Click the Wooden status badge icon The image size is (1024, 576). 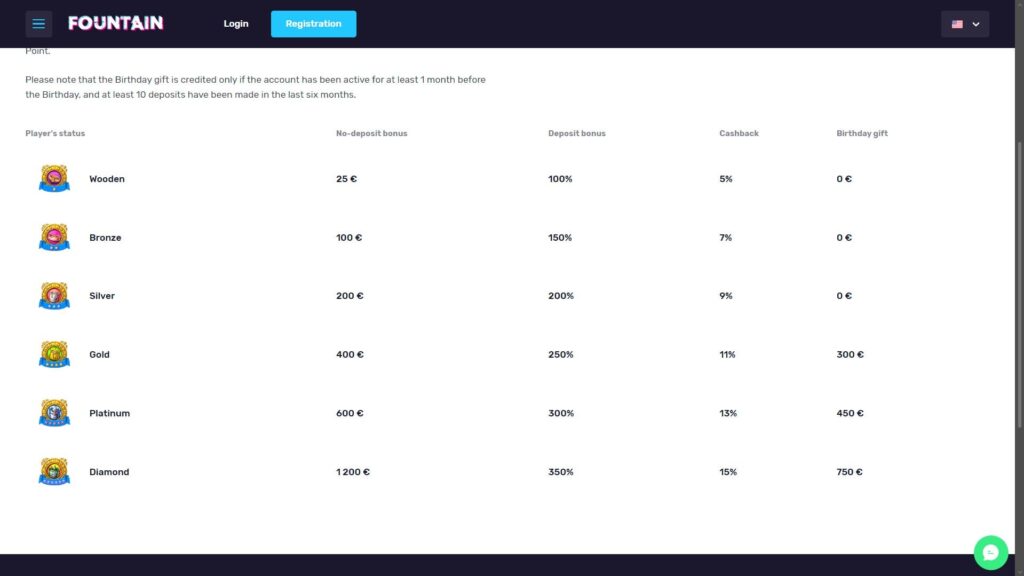(x=54, y=179)
